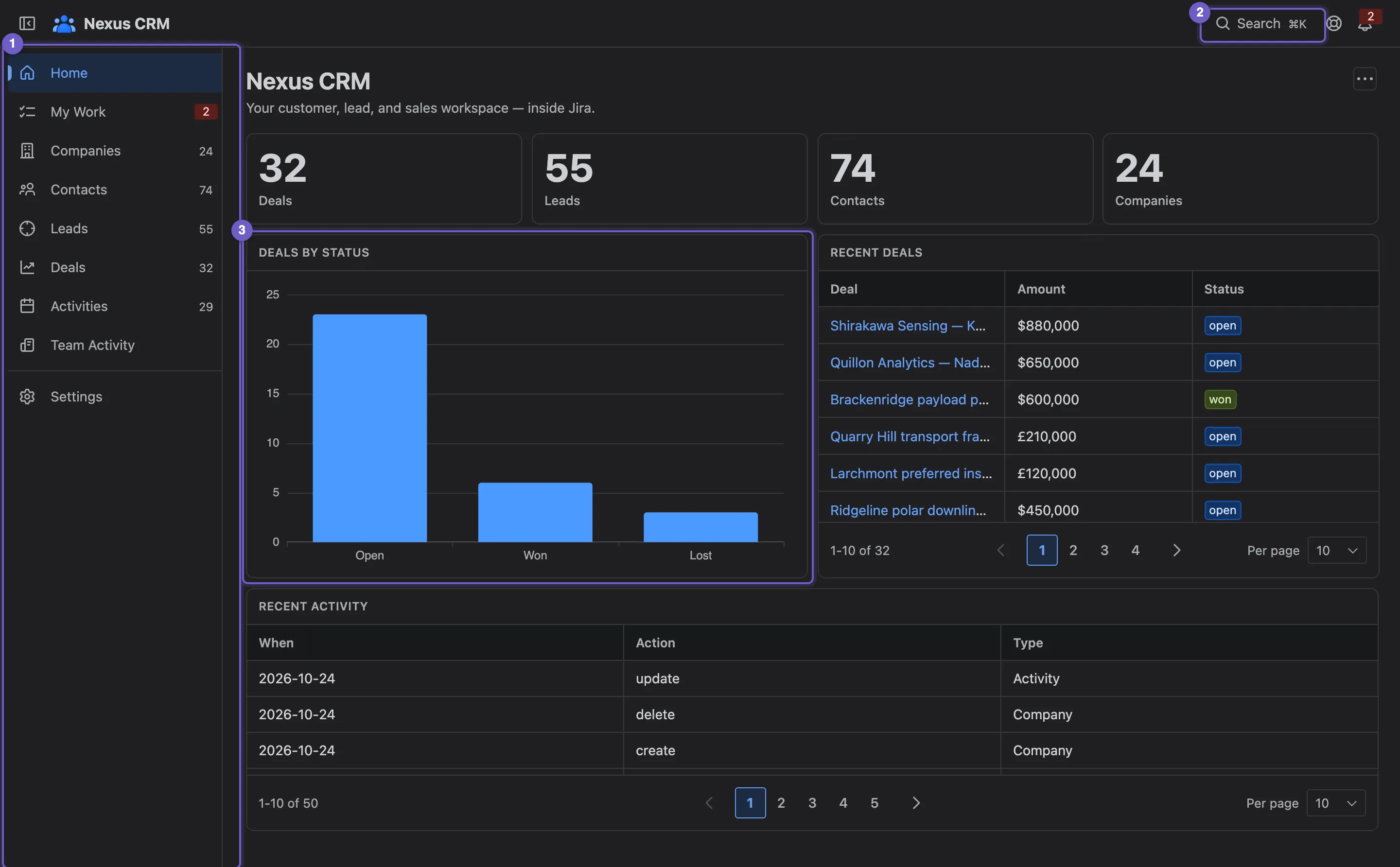Click the 24 Companies summary card
Screen dimensions: 1400x867
pyautogui.click(x=1240, y=179)
